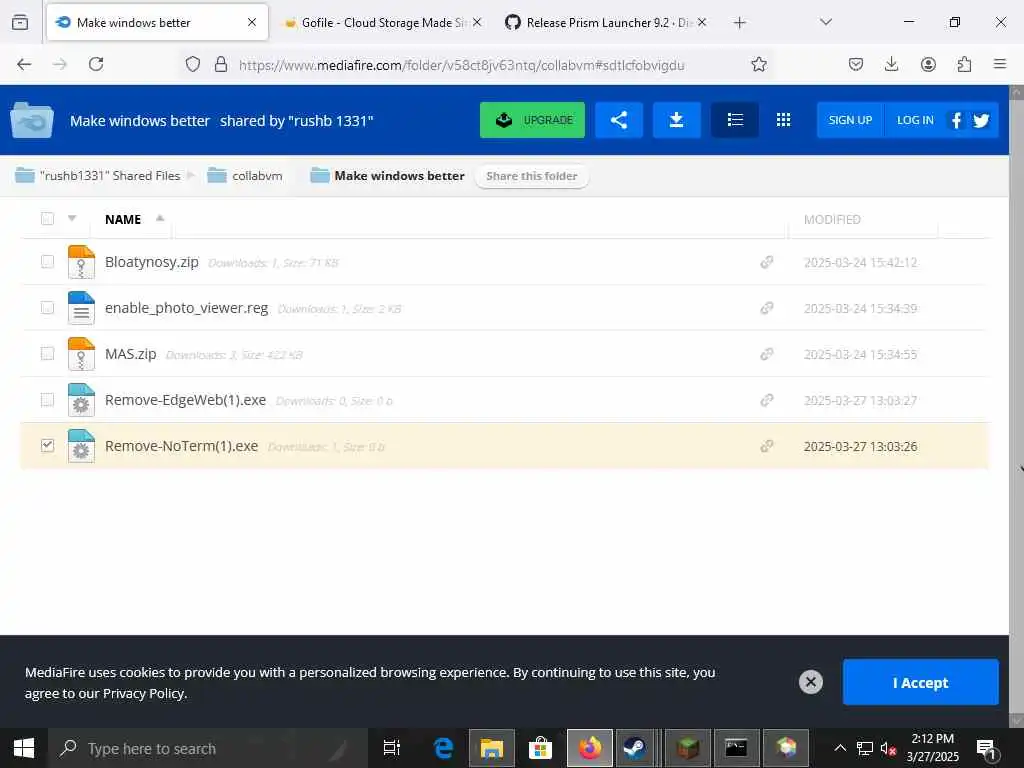The image size is (1024, 768).
Task: Dismiss cookie banner with X icon
Action: coord(810,682)
